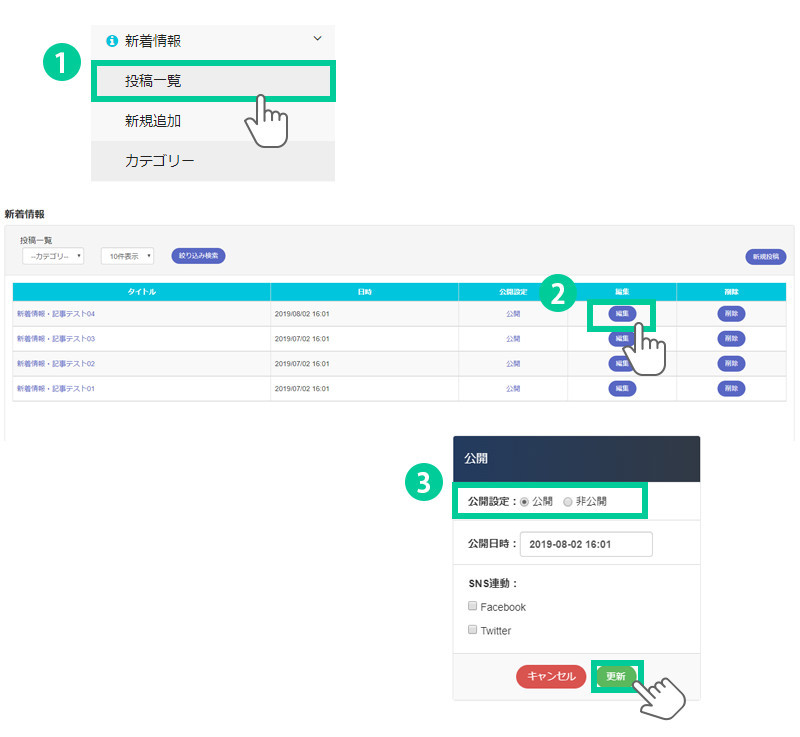Open the 投稿一覧 menu item
Image resolution: width=800 pixels, height=737 pixels.
153,81
